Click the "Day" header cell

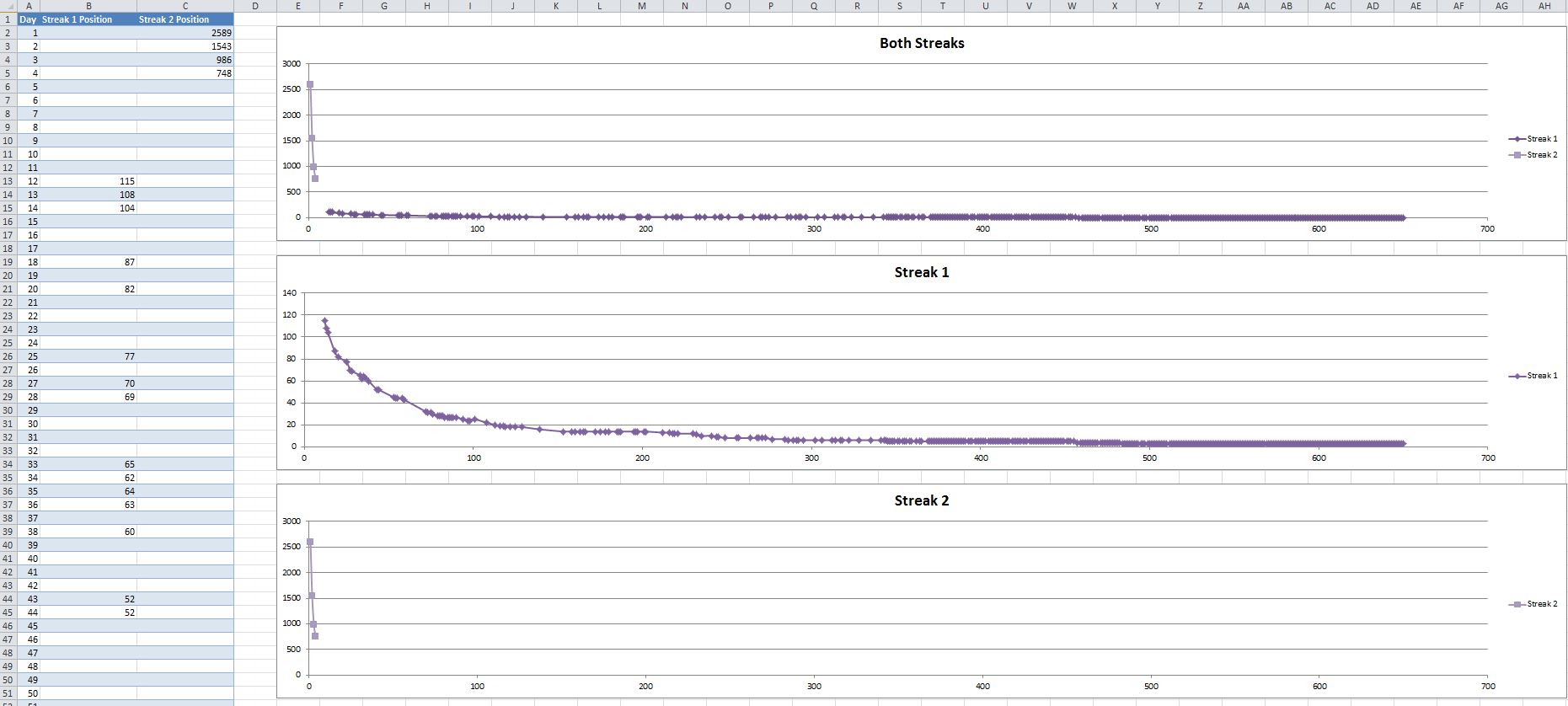point(28,19)
